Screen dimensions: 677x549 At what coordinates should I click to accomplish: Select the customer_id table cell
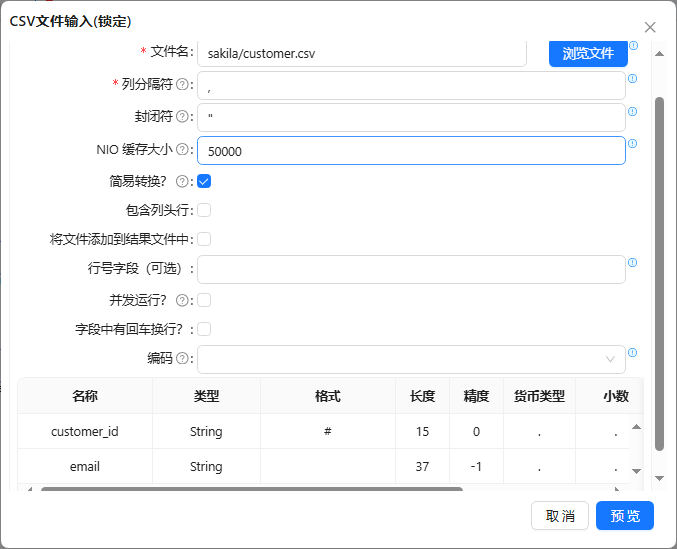point(85,432)
